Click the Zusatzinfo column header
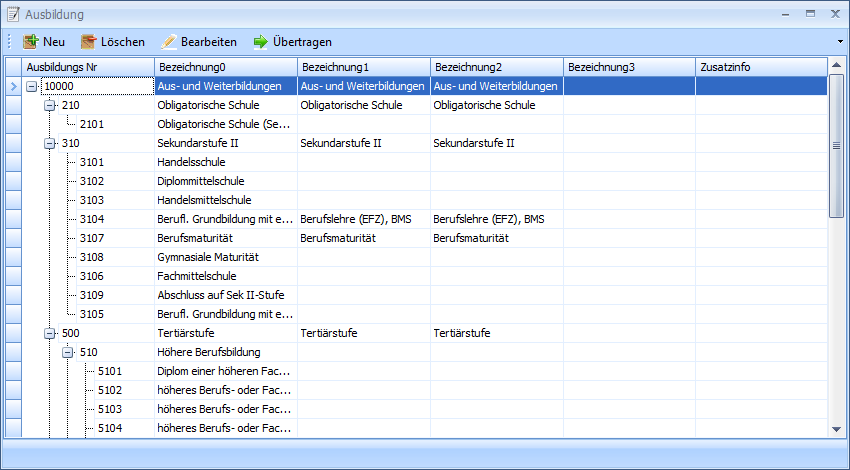The height and width of the screenshot is (470, 850). pos(760,67)
